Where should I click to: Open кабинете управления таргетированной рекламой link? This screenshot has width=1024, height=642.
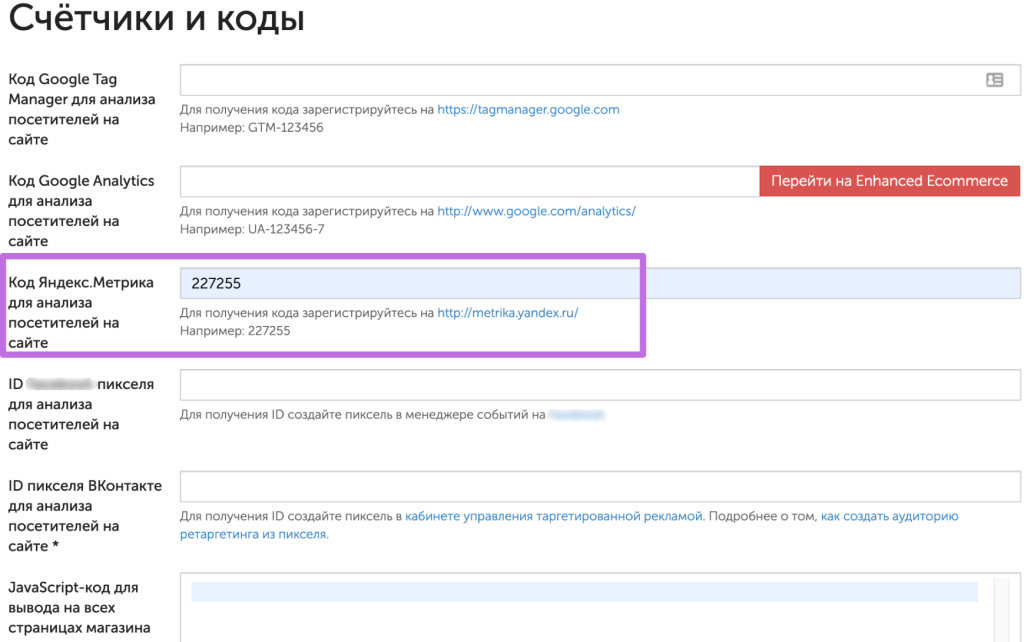pos(554,516)
